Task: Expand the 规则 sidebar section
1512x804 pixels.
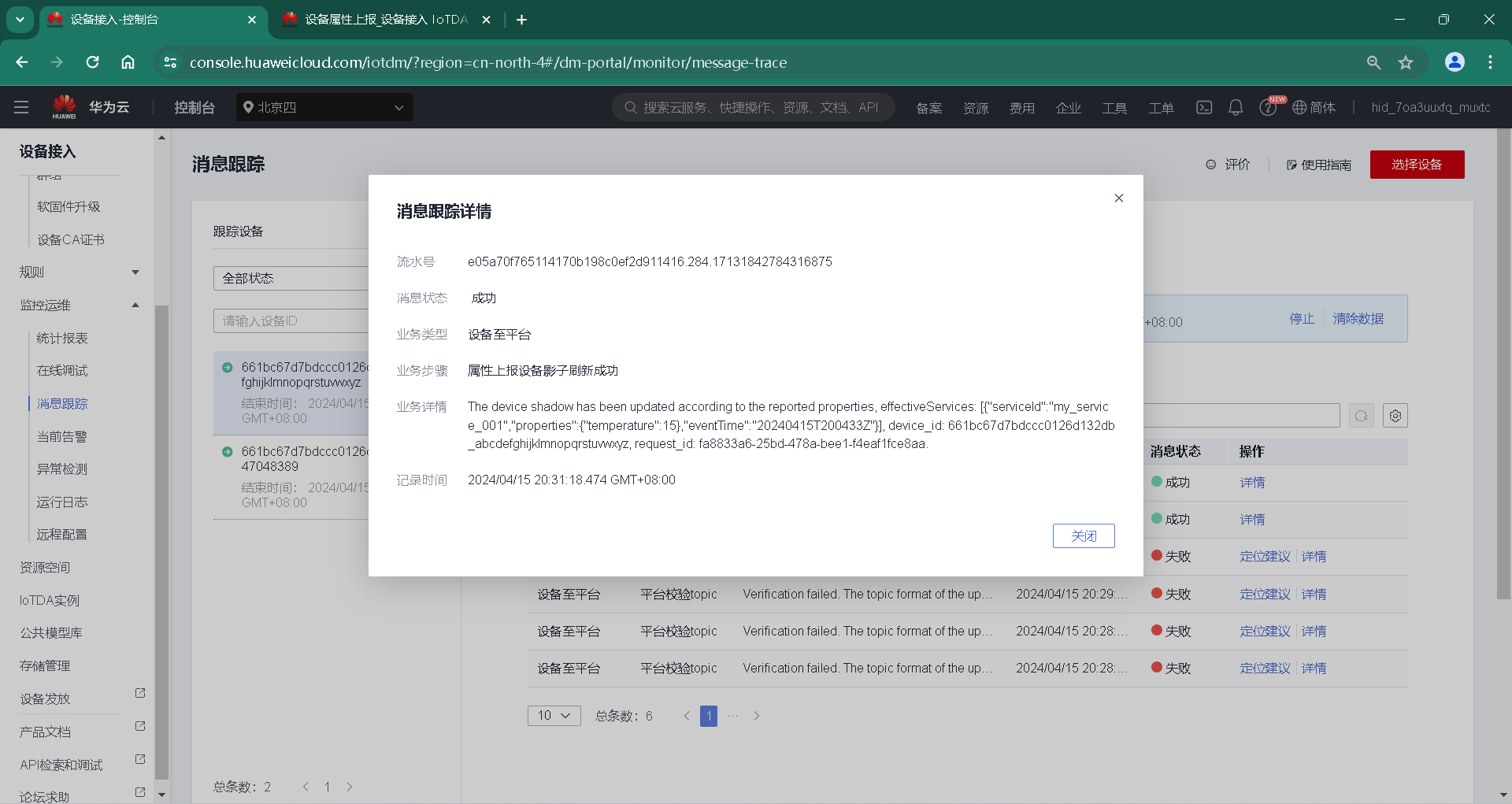Action: [x=79, y=272]
